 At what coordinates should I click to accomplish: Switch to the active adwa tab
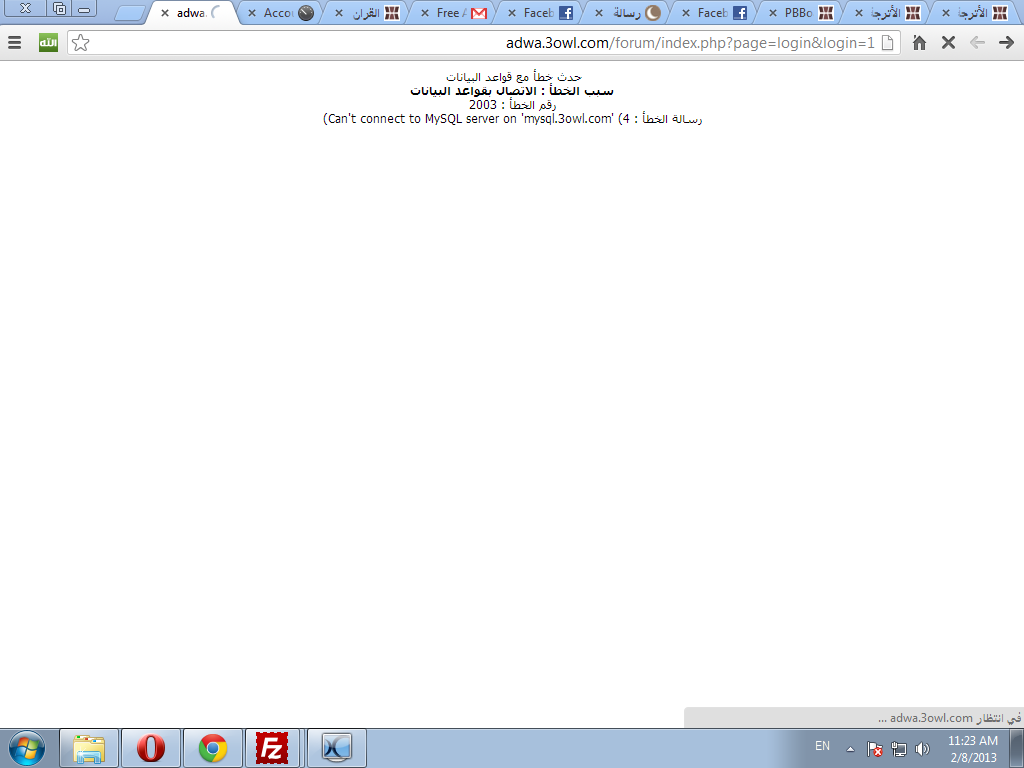(x=193, y=13)
